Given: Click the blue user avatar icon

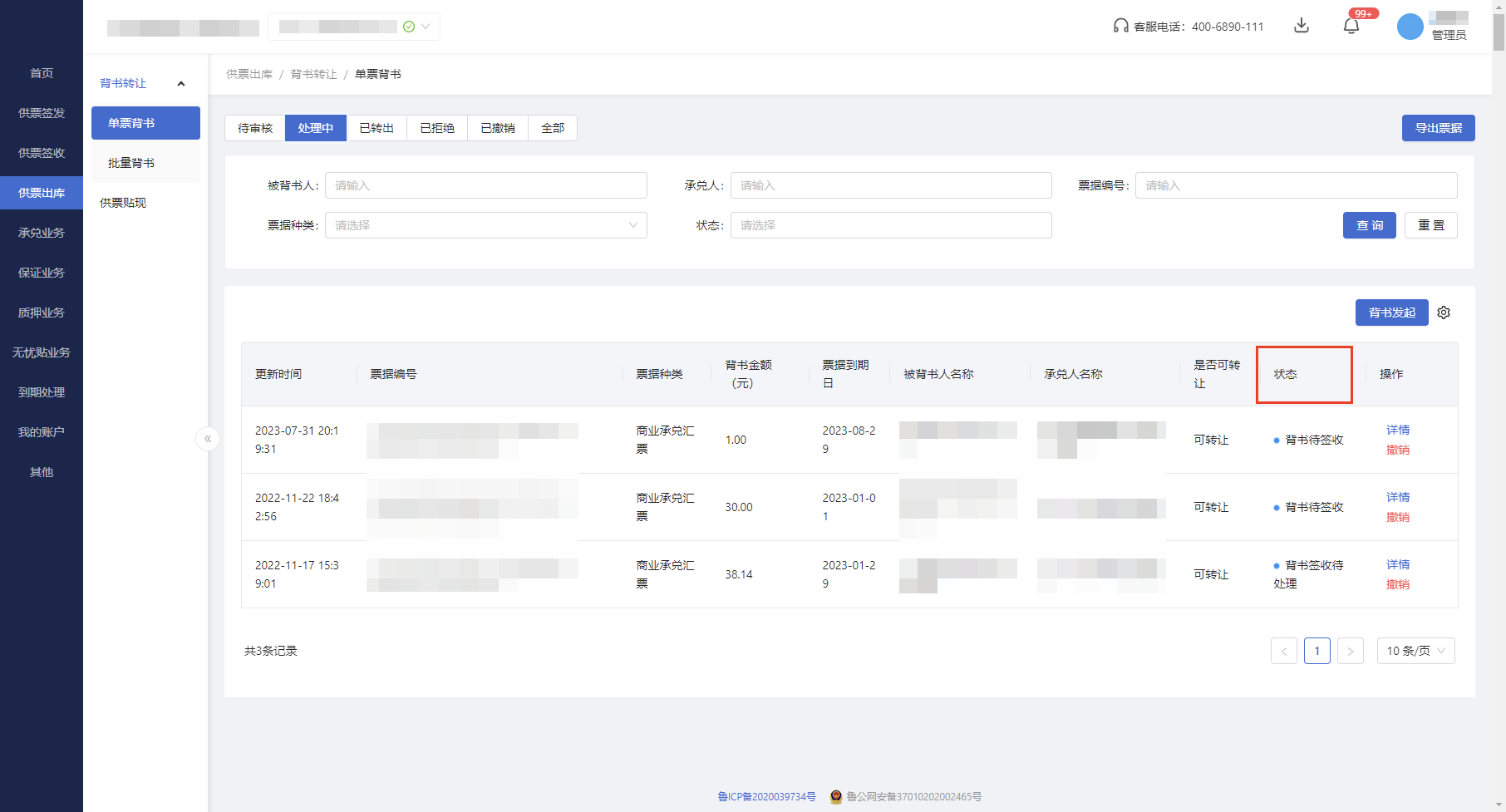Looking at the screenshot, I should [1410, 27].
